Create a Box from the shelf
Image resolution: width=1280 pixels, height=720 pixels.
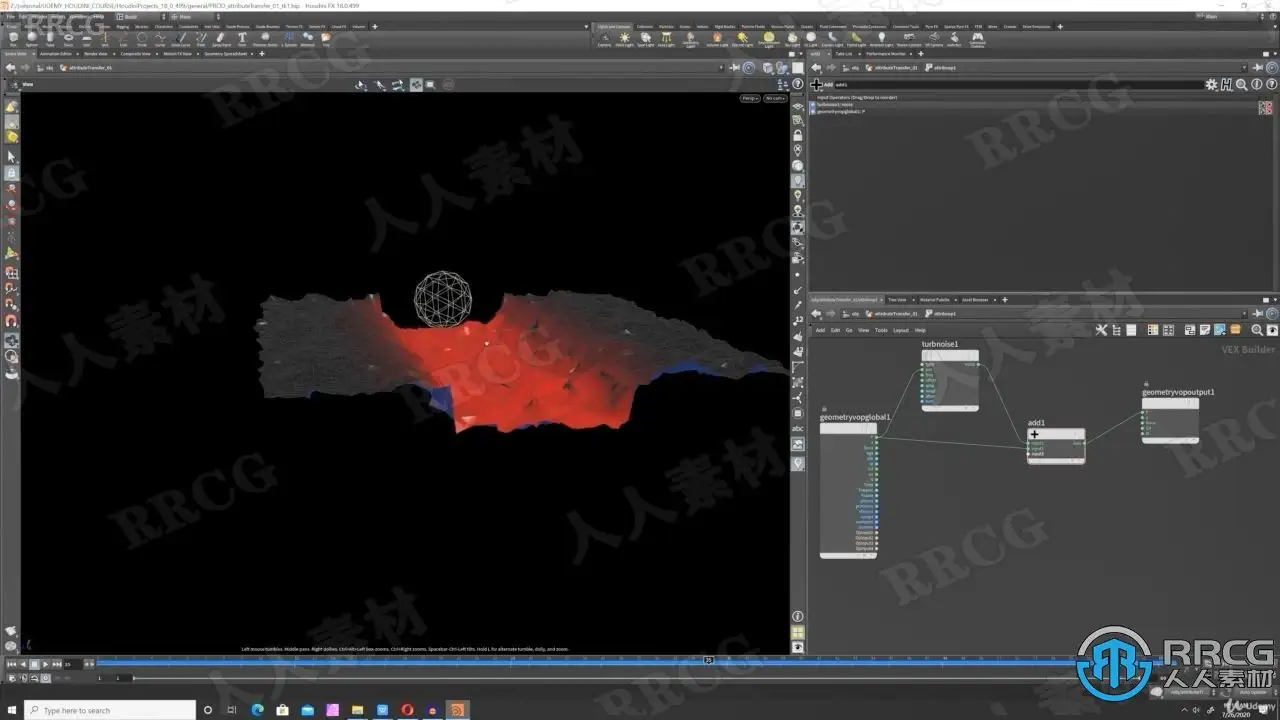[13, 39]
